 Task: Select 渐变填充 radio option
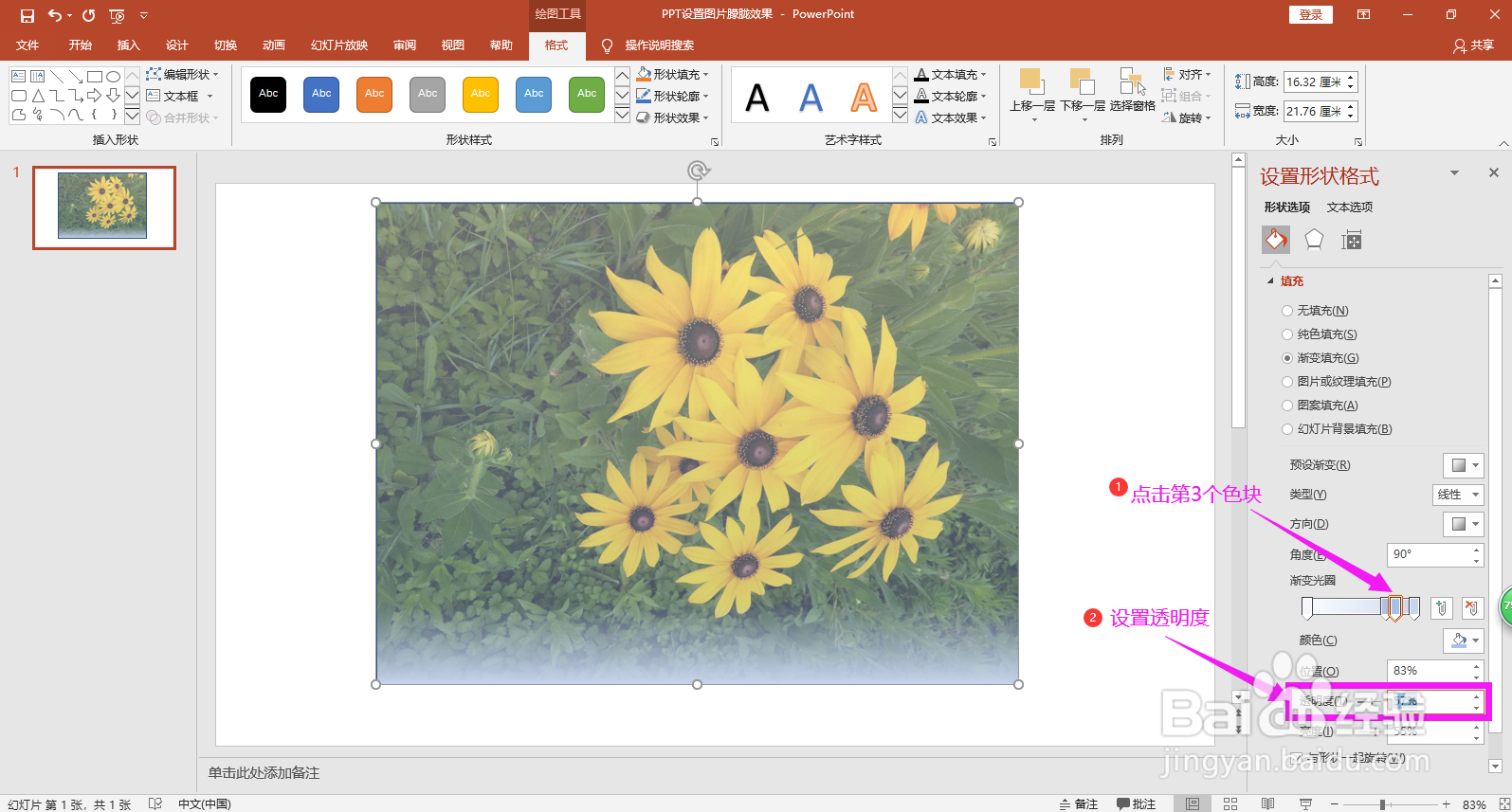(x=1320, y=358)
